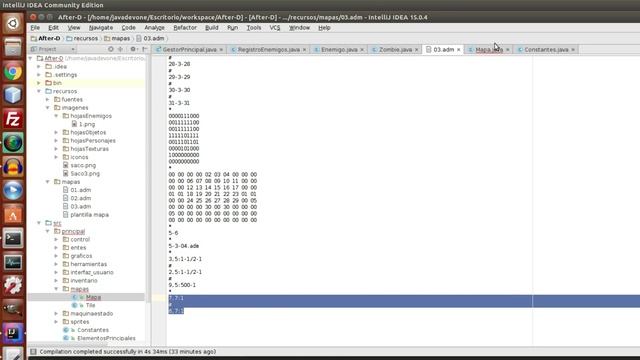
Task: Select 02.adm in the project tree
Action: point(80,198)
